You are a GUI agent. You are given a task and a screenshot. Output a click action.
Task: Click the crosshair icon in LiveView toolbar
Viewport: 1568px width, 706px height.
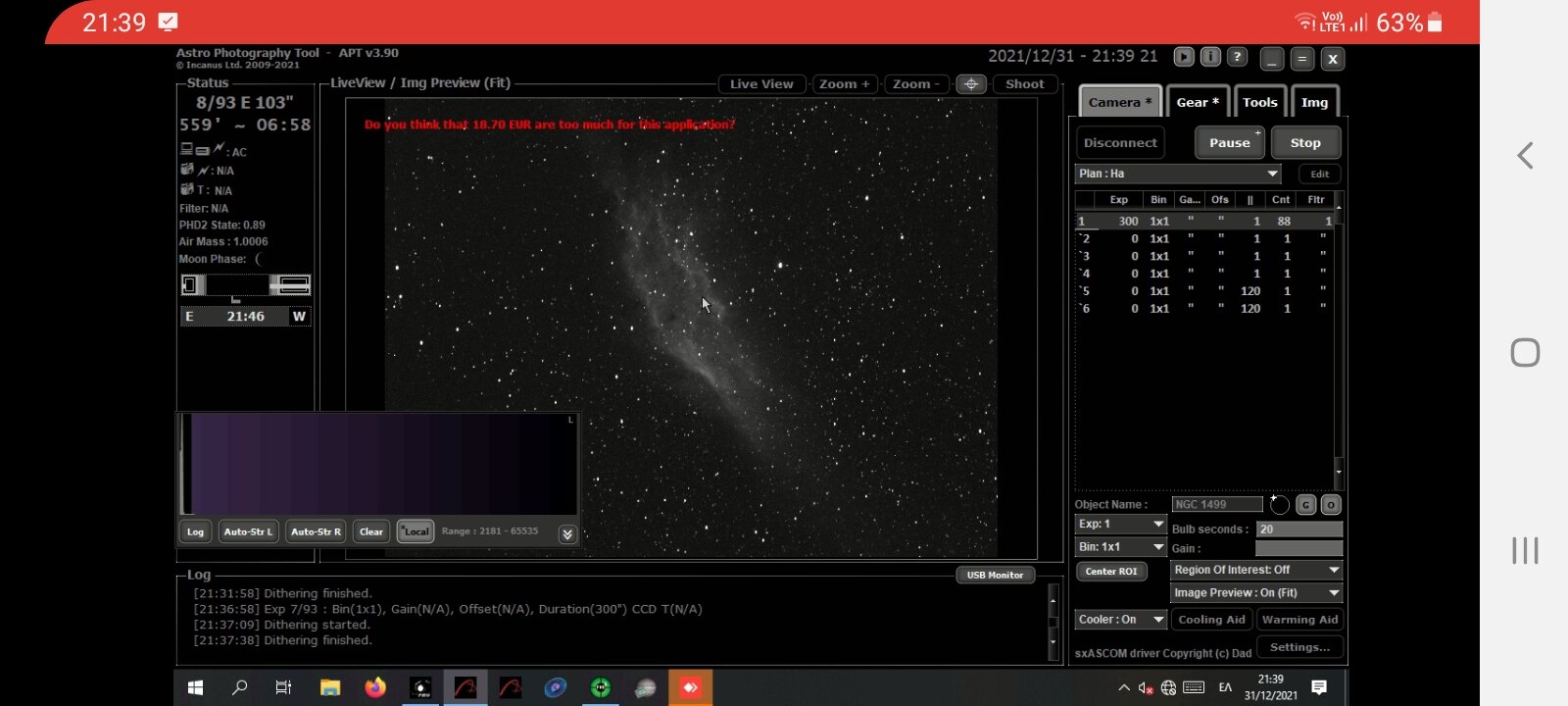tap(971, 84)
